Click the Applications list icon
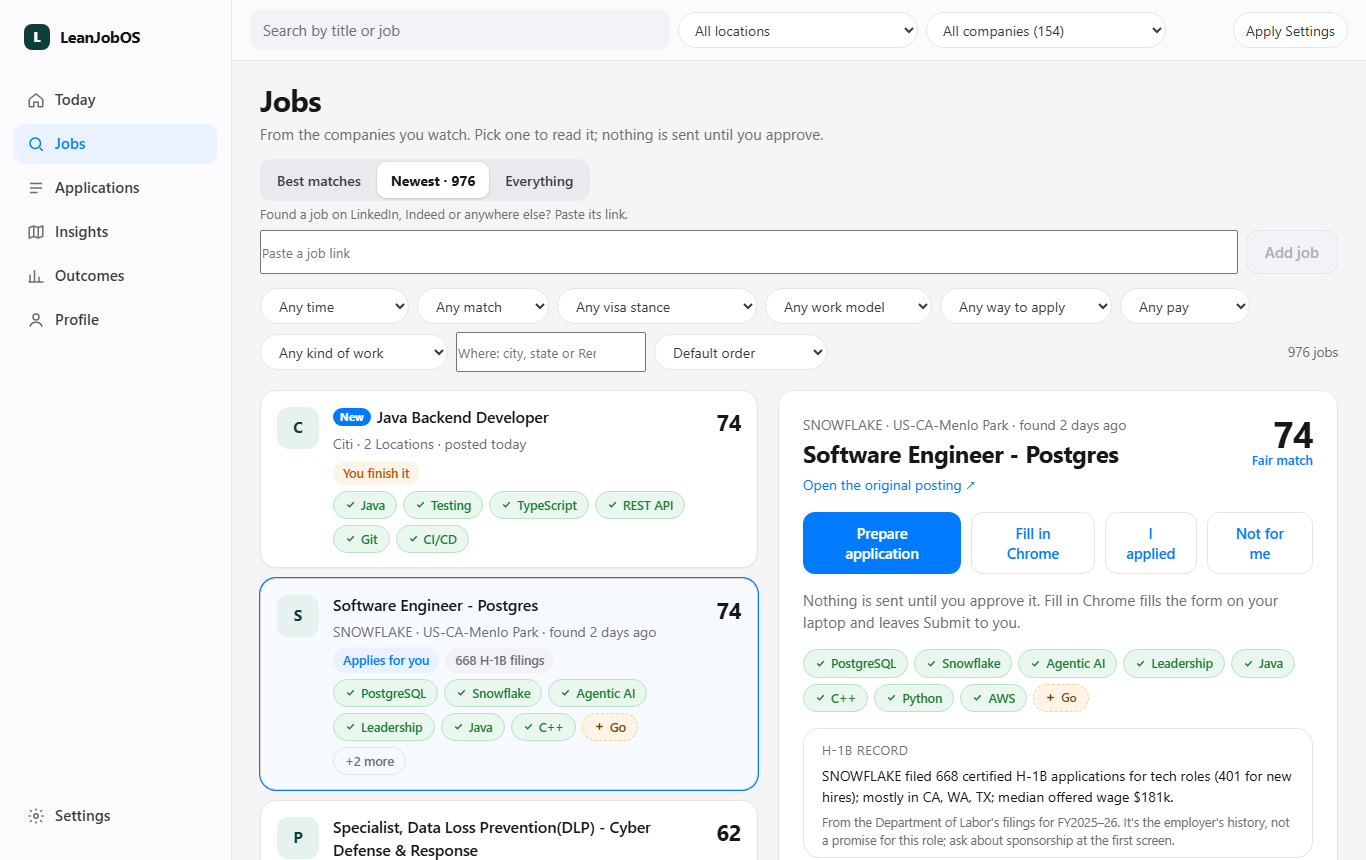 (x=36, y=188)
